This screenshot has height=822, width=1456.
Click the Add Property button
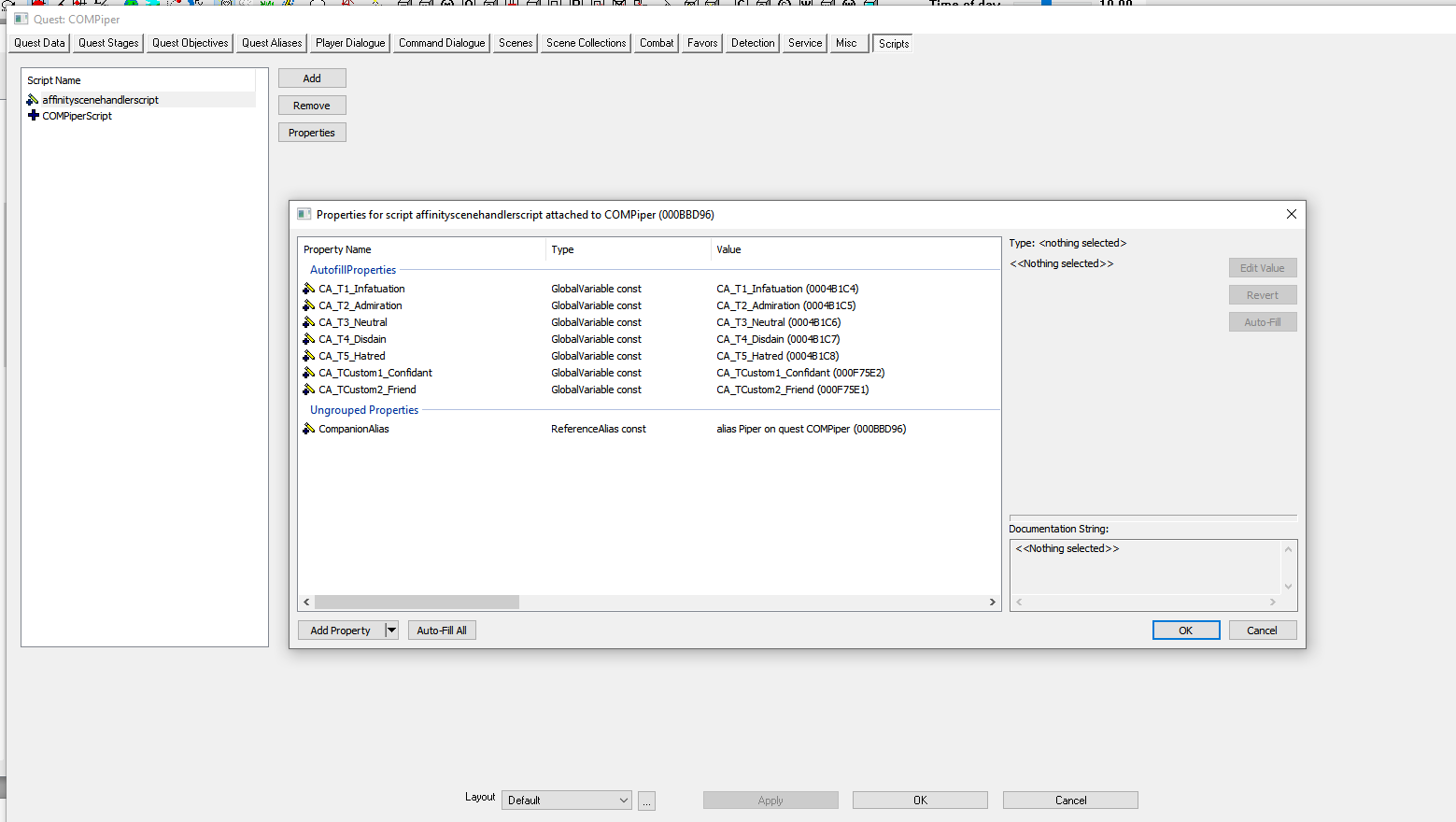point(341,631)
